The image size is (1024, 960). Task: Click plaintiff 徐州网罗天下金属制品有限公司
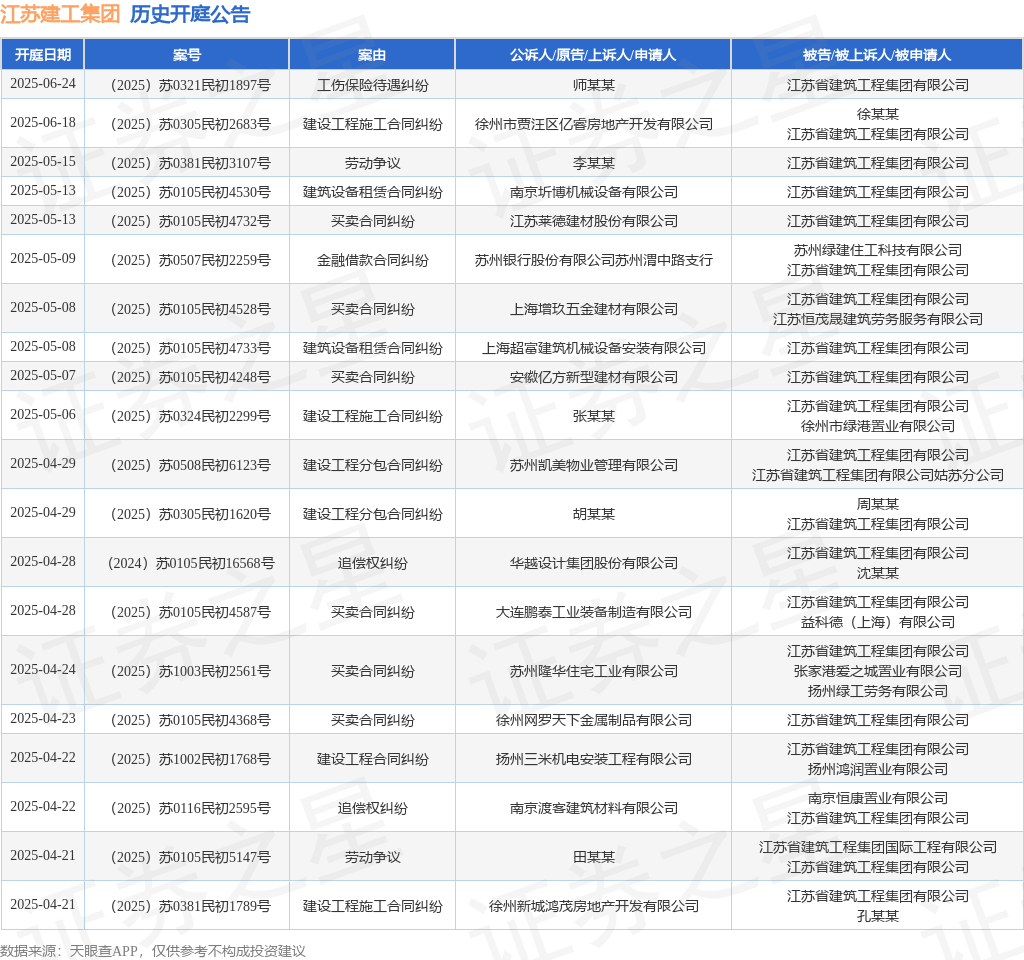594,720
